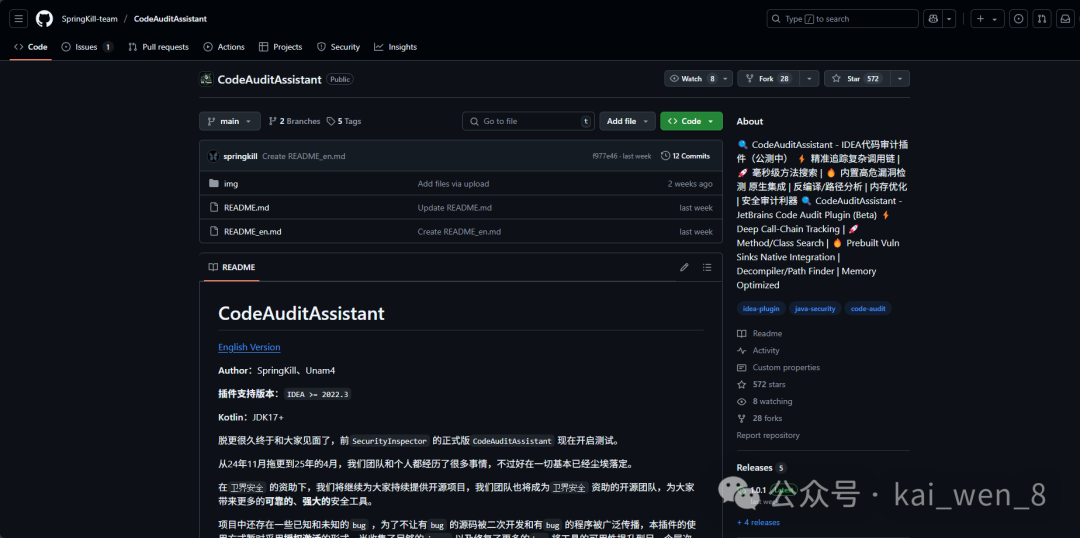Switch to the Pull requests tab

tap(158, 47)
